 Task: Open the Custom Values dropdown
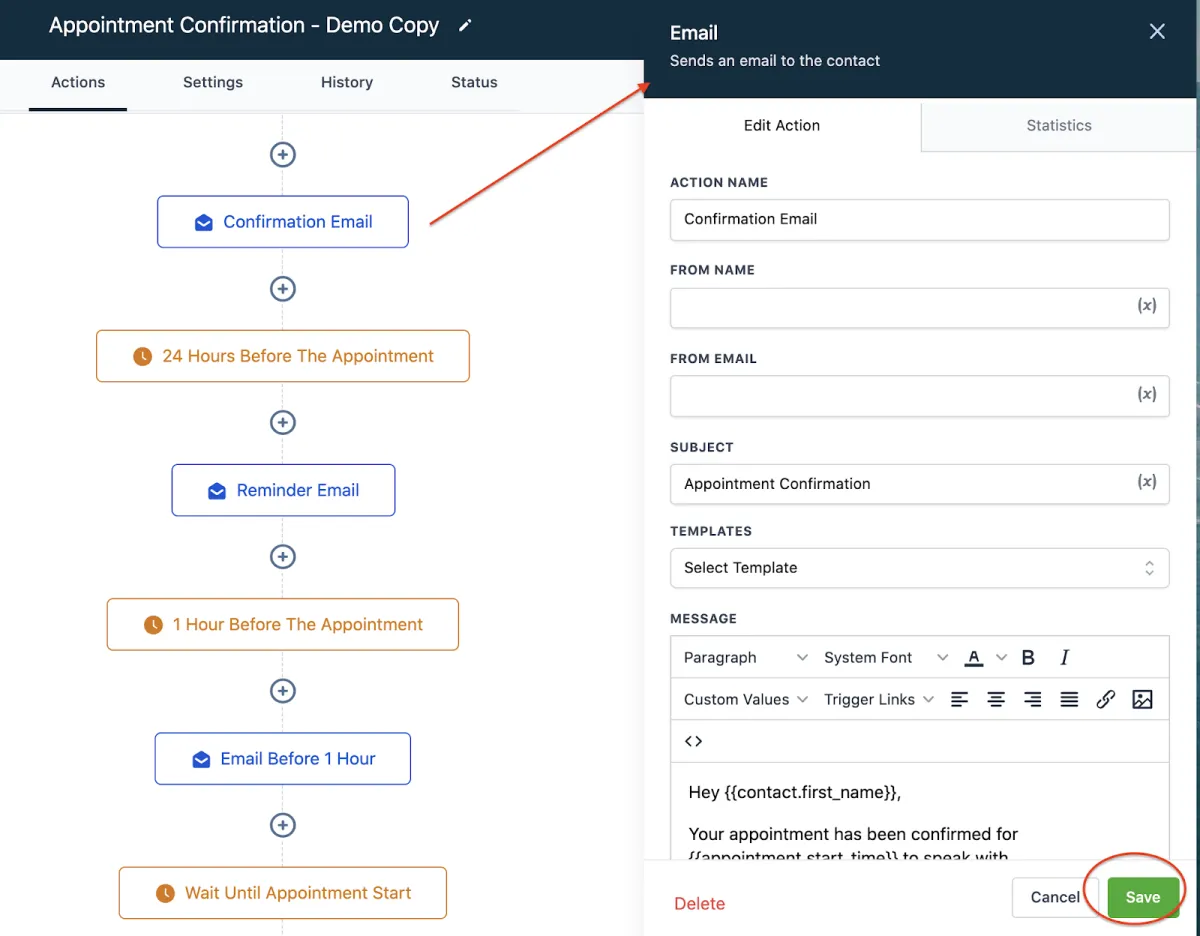[x=745, y=700]
